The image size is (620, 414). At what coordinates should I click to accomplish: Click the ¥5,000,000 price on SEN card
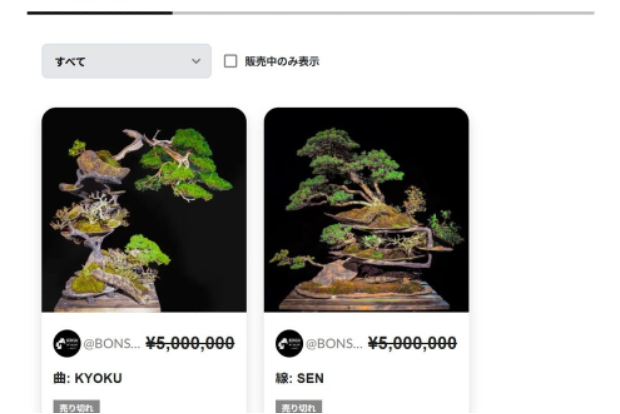412,343
